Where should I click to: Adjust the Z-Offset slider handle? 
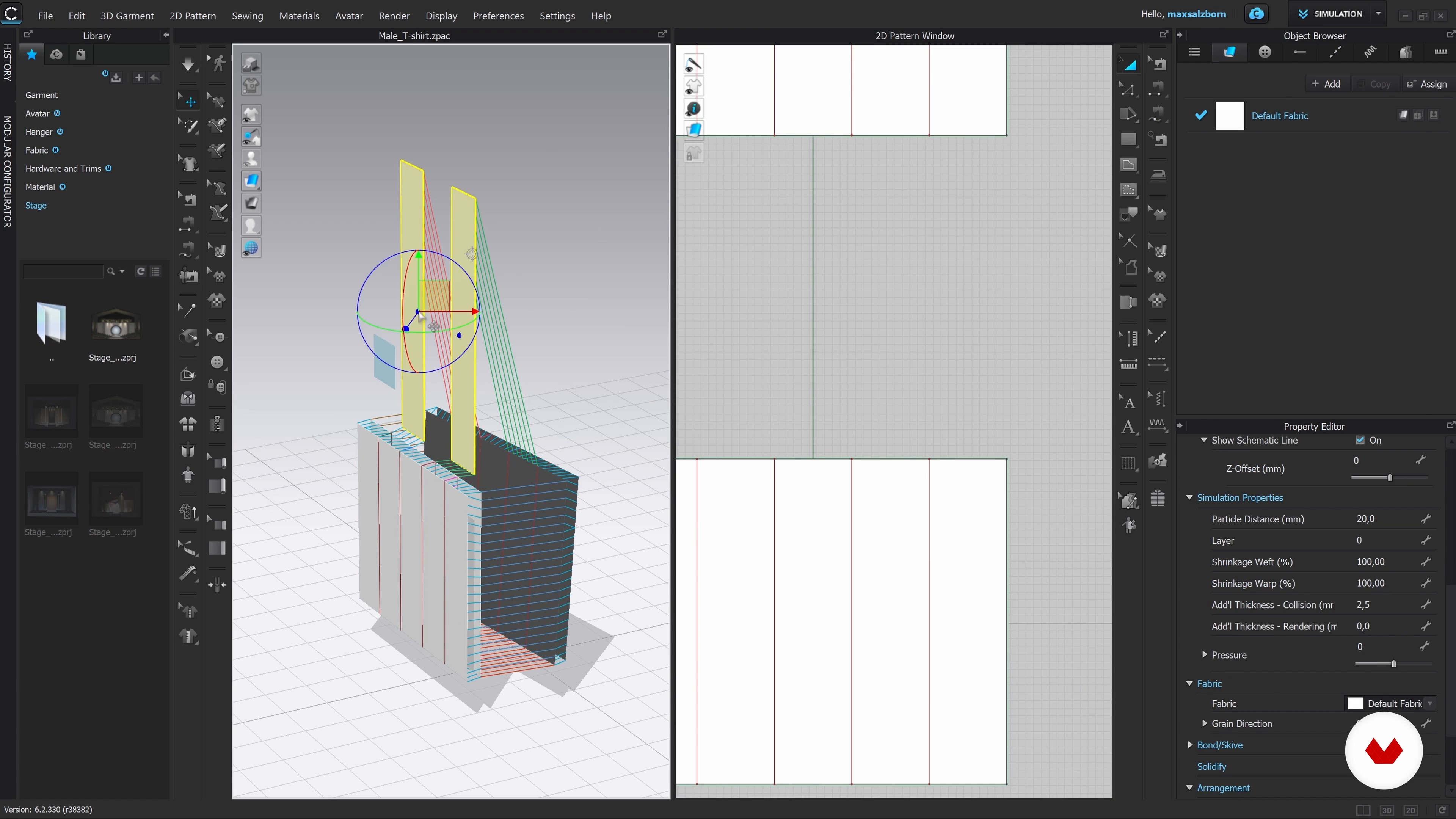click(x=1389, y=478)
